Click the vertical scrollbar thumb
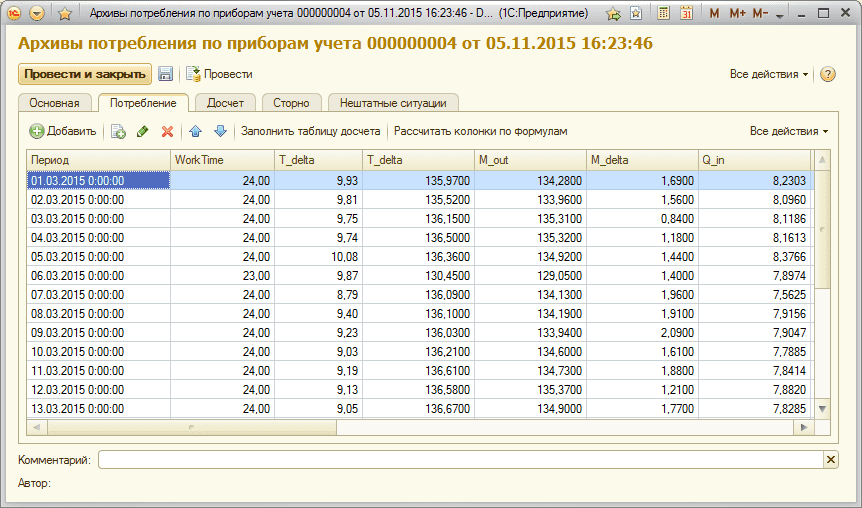 coord(822,229)
